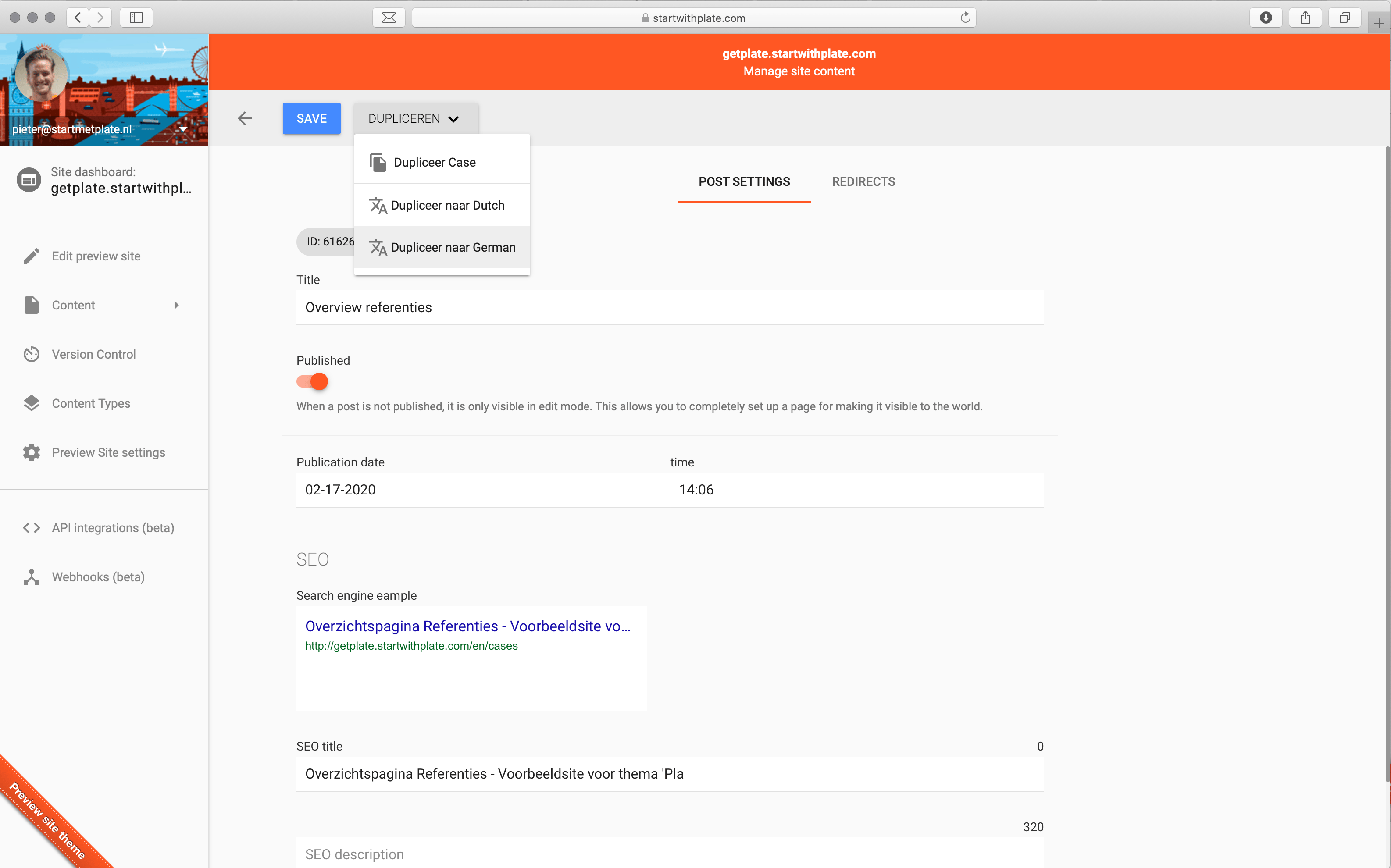Screen dimensions: 1391x868
Task: Click Safari download indicator icon
Action: [x=1265, y=18]
